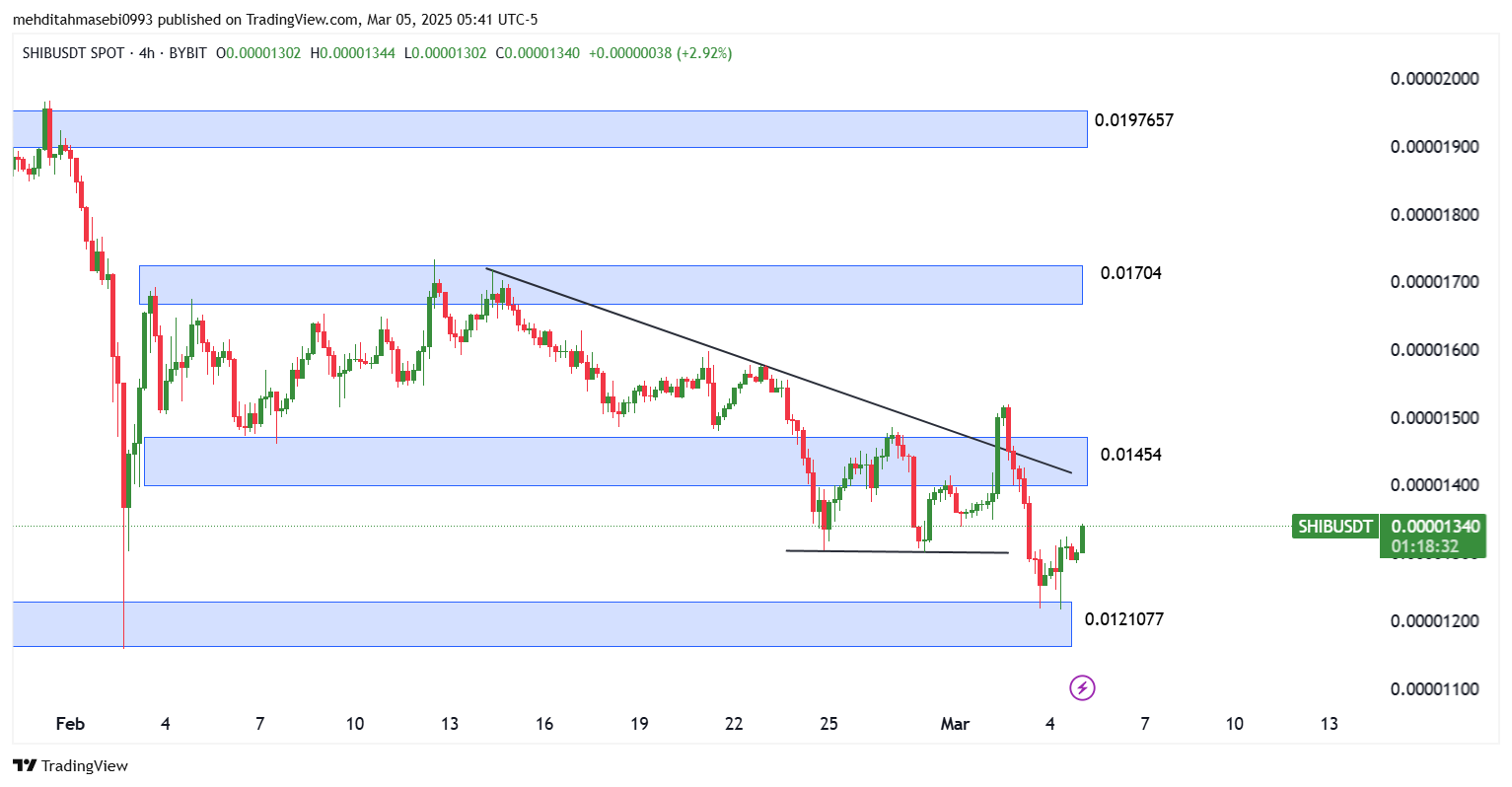The width and height of the screenshot is (1512, 787).
Task: Click the 0.00001600 price axis label
Action: point(1434,350)
